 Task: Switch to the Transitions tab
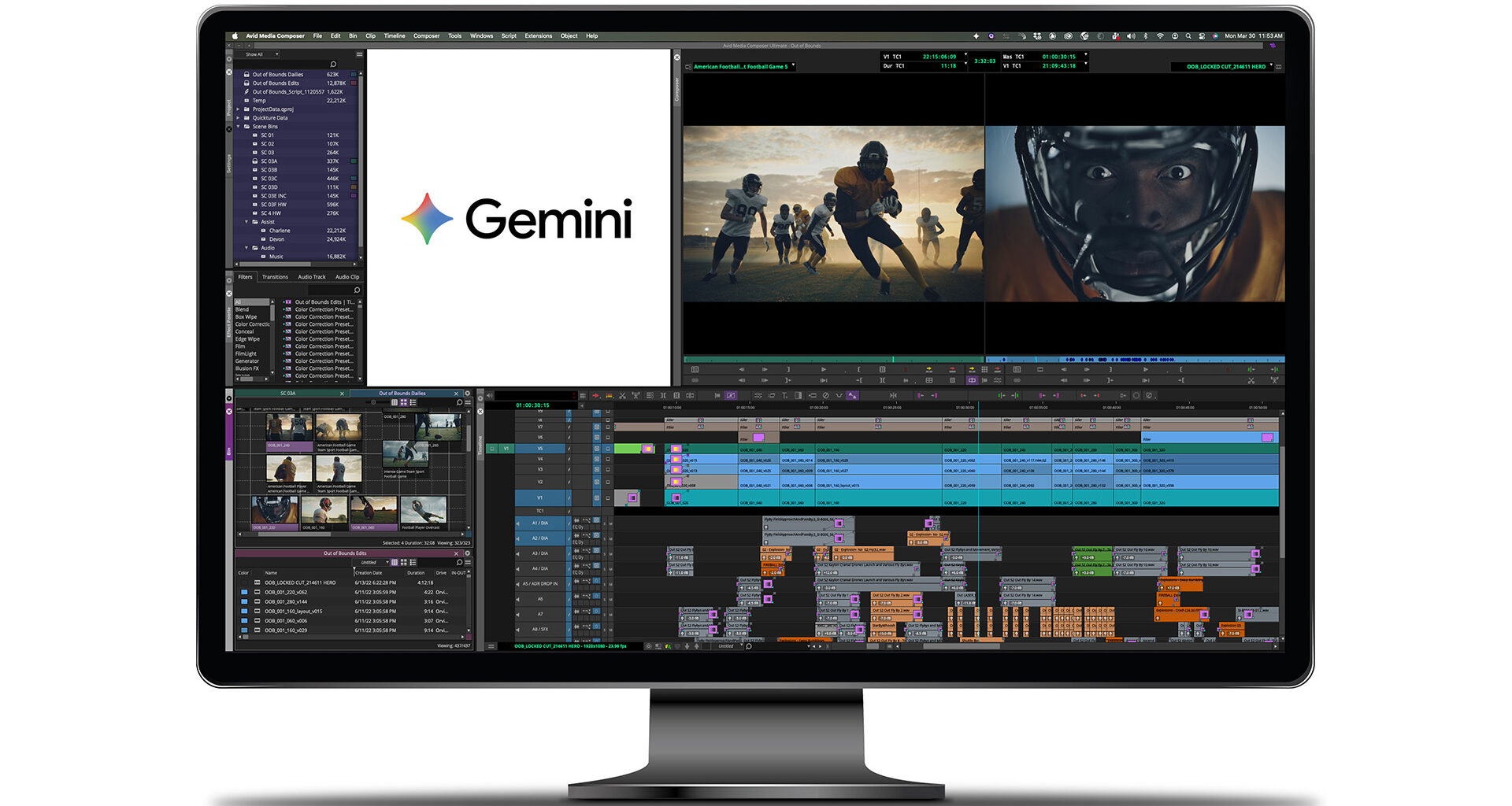(275, 277)
